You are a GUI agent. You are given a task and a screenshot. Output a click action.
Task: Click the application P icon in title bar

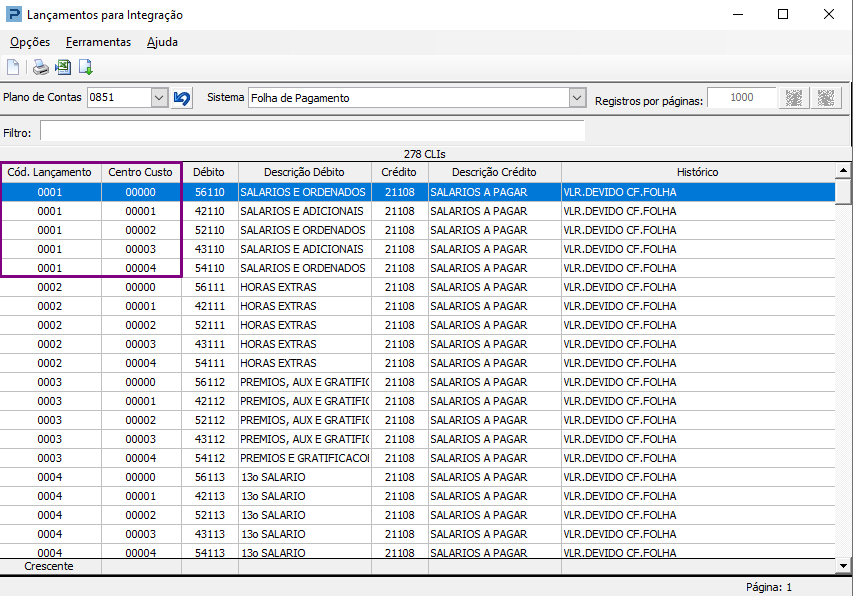(14, 14)
